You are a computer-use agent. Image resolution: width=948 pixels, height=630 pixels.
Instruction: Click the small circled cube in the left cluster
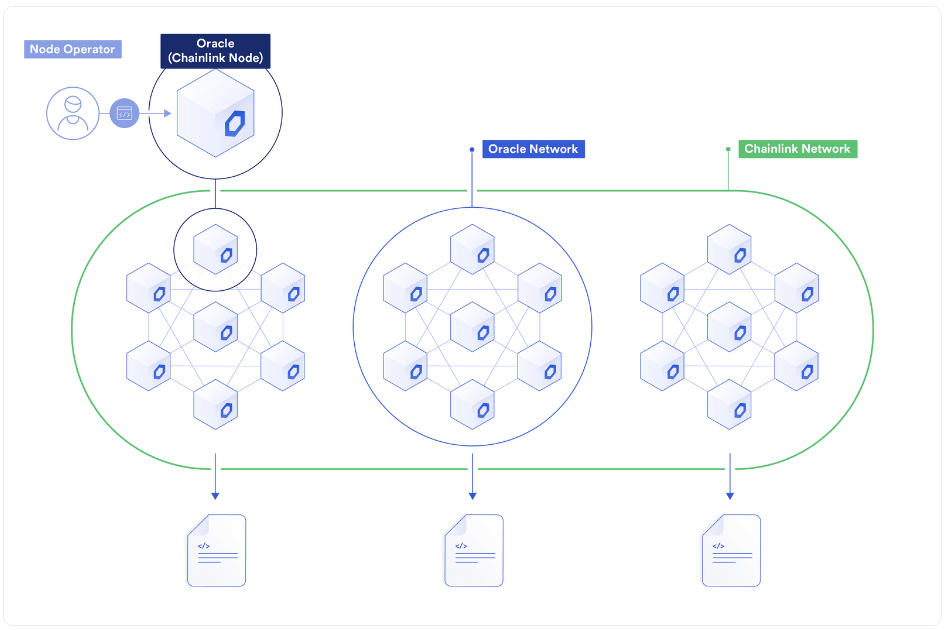point(215,249)
